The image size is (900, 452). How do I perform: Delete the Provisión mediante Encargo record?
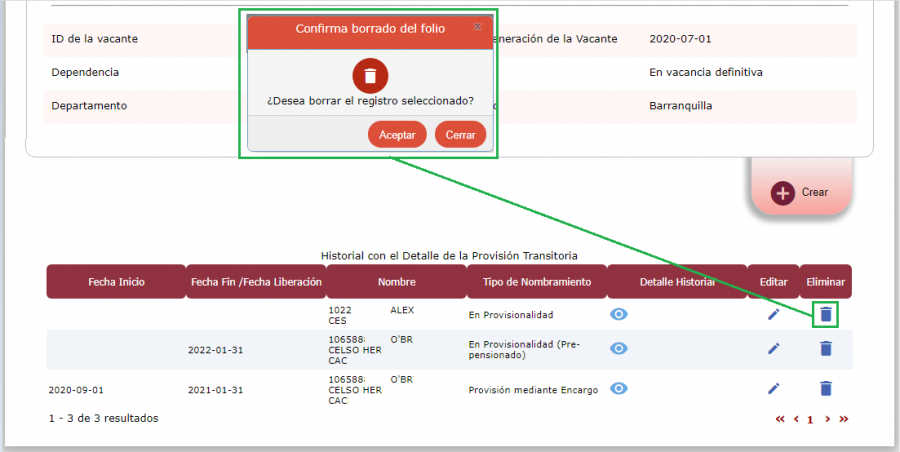825,388
